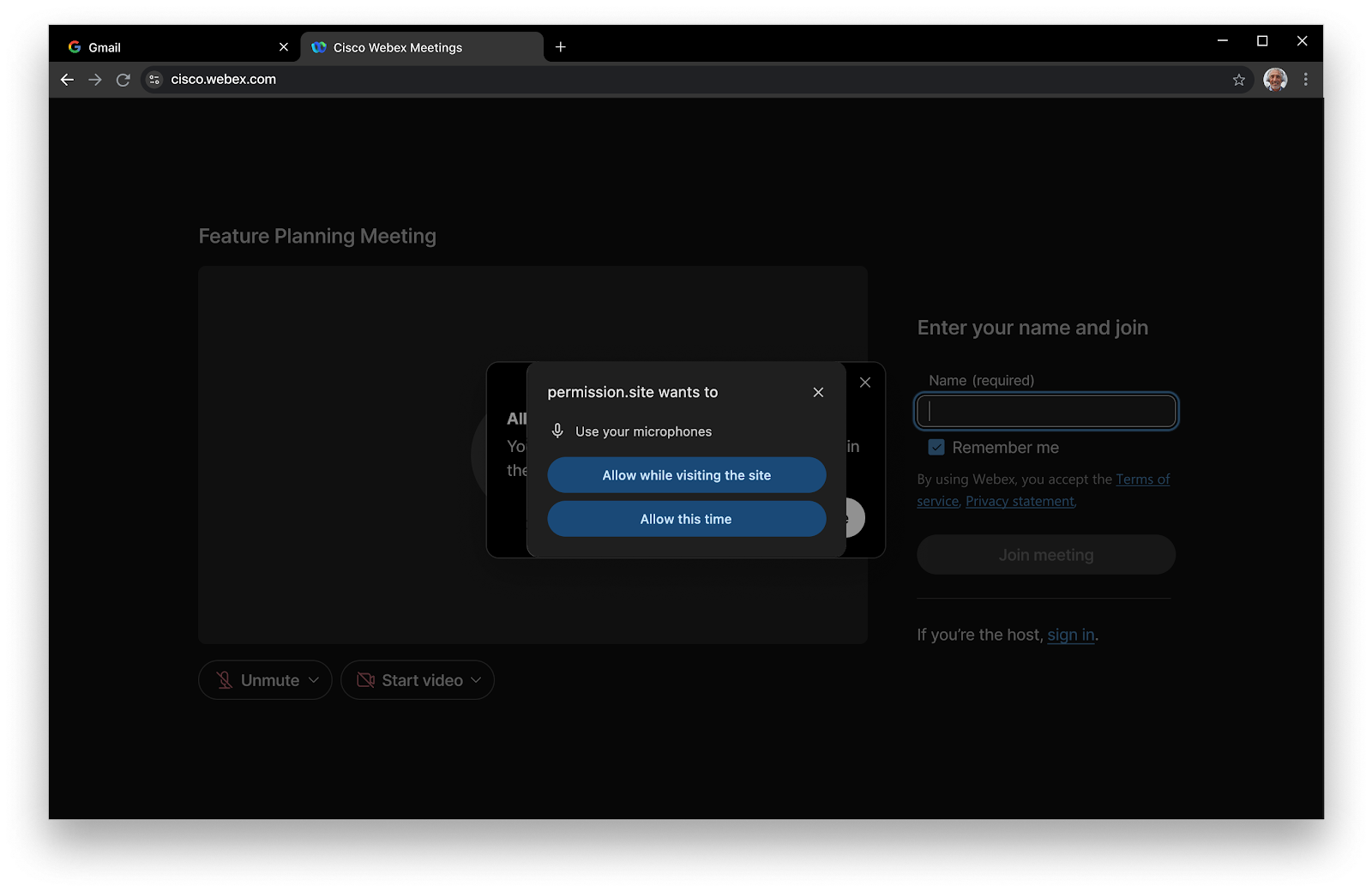Viewport: 1372px width, 892px height.
Task: Uncheck the Remember me checkbox
Action: coord(936,447)
